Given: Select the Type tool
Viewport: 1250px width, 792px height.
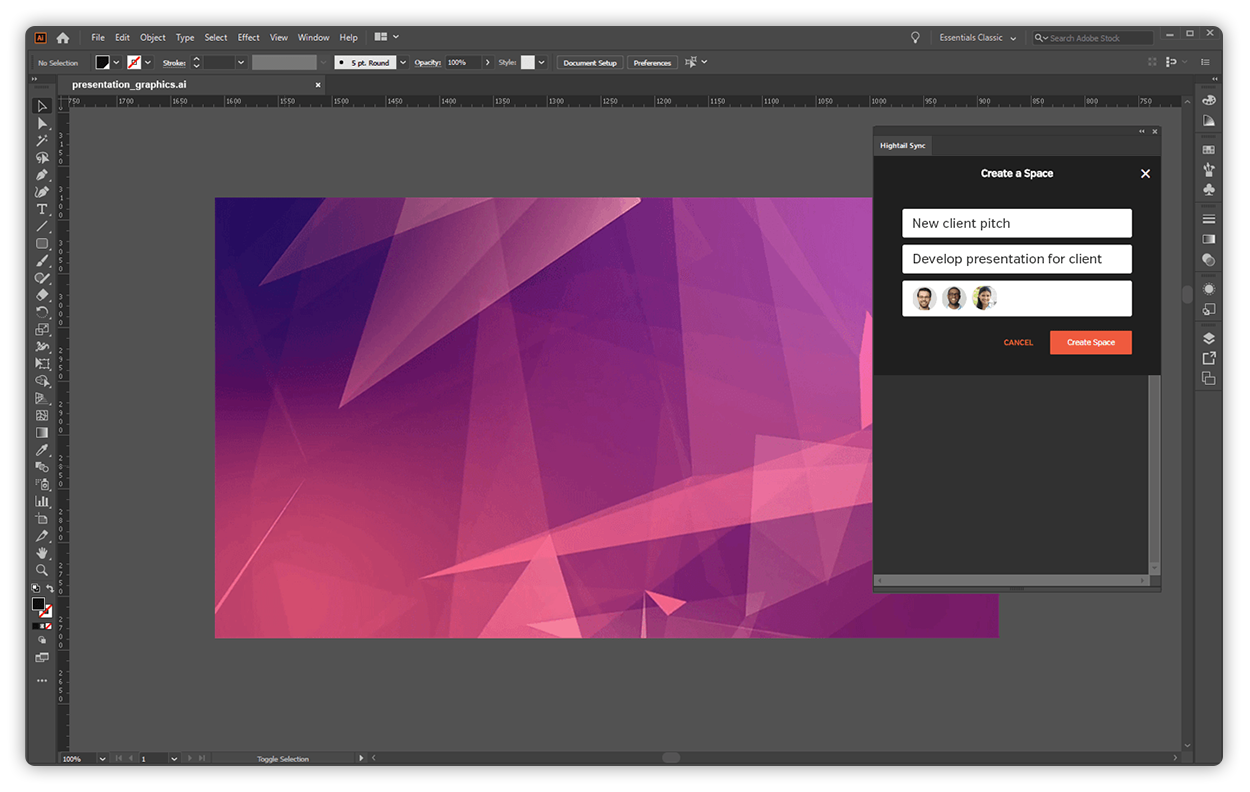Looking at the screenshot, I should click(x=42, y=210).
